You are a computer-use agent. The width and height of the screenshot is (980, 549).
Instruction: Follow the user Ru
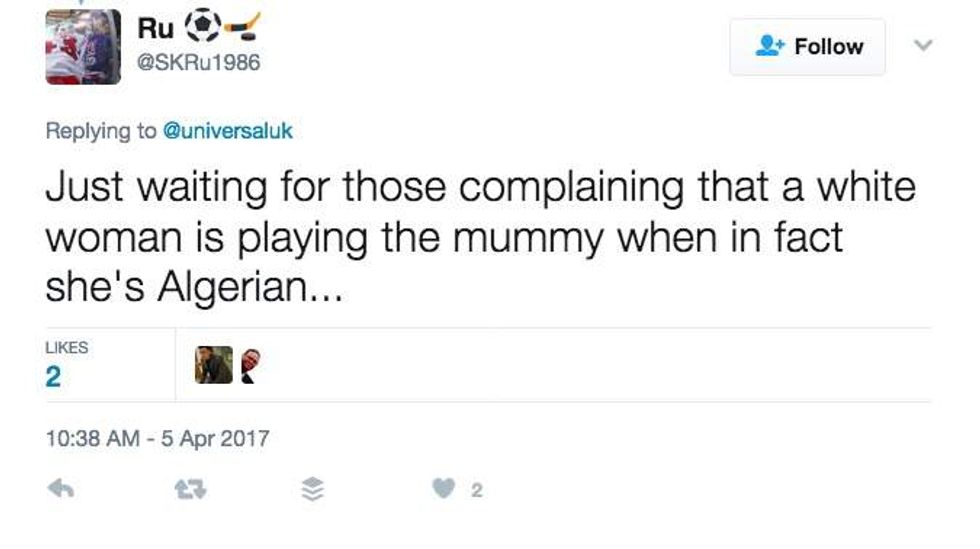tap(807, 47)
